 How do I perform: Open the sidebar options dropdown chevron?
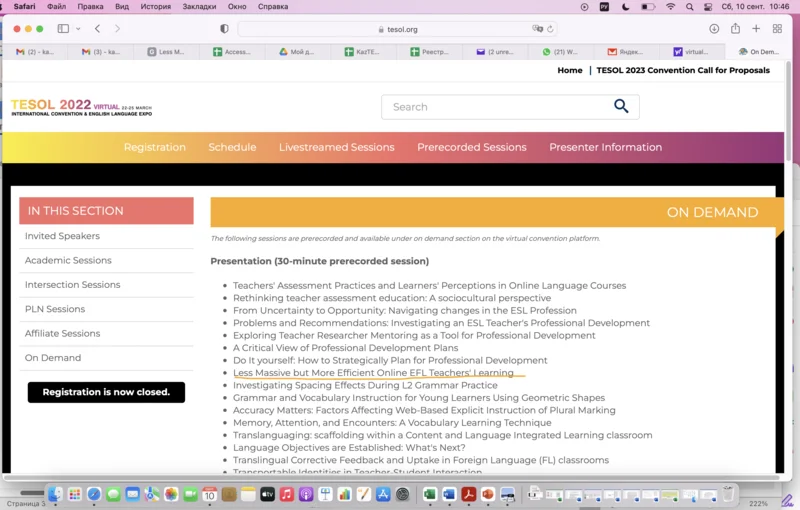pyautogui.click(x=78, y=29)
